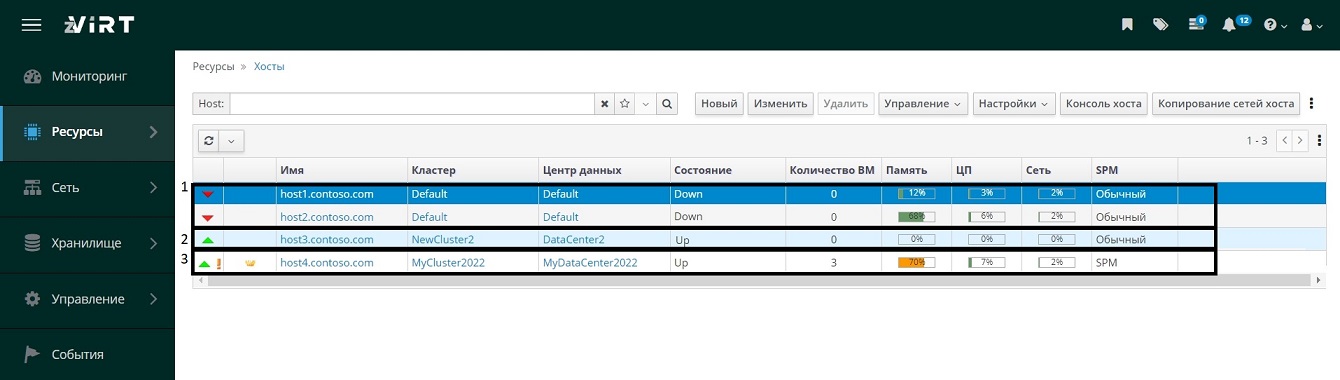Click the bookmarks icon in header

pos(1127,25)
